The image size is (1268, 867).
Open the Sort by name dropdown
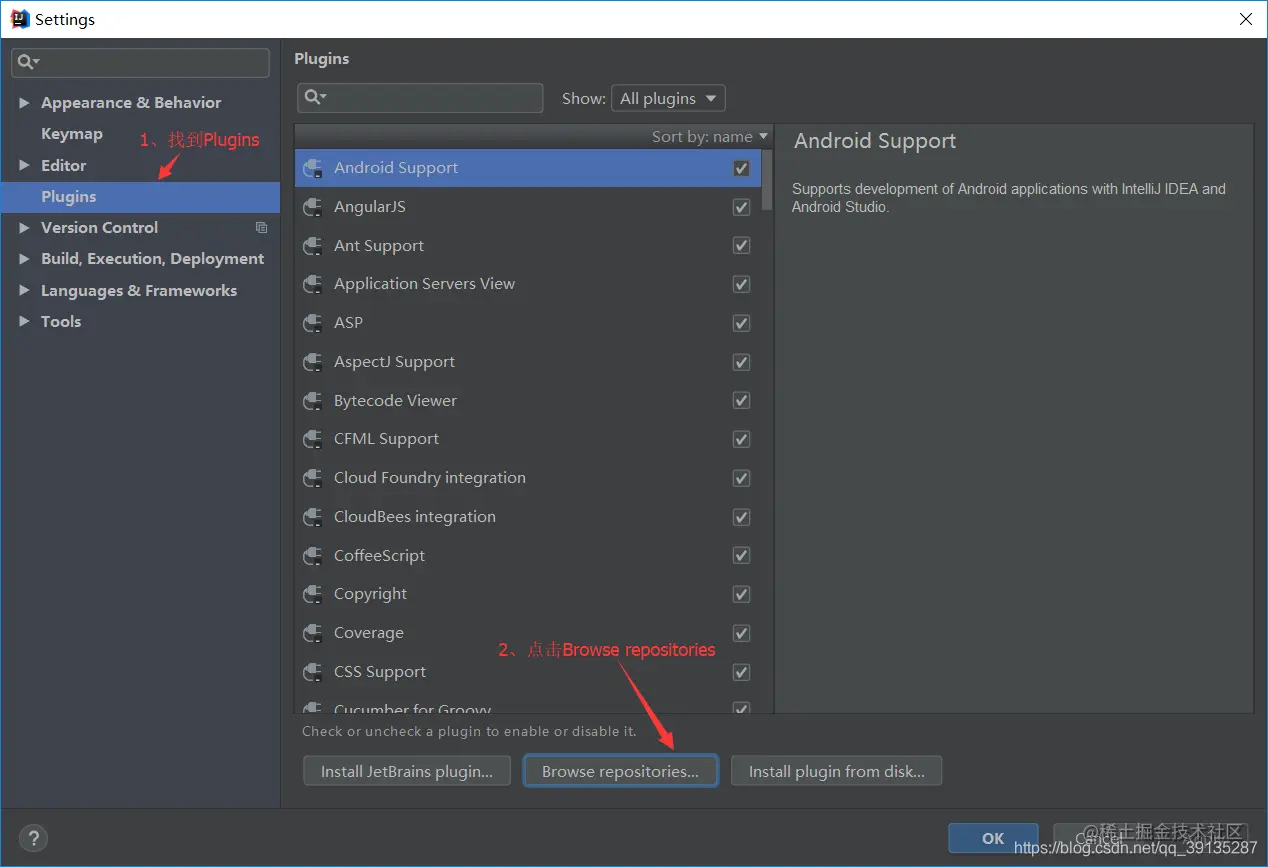click(x=710, y=137)
